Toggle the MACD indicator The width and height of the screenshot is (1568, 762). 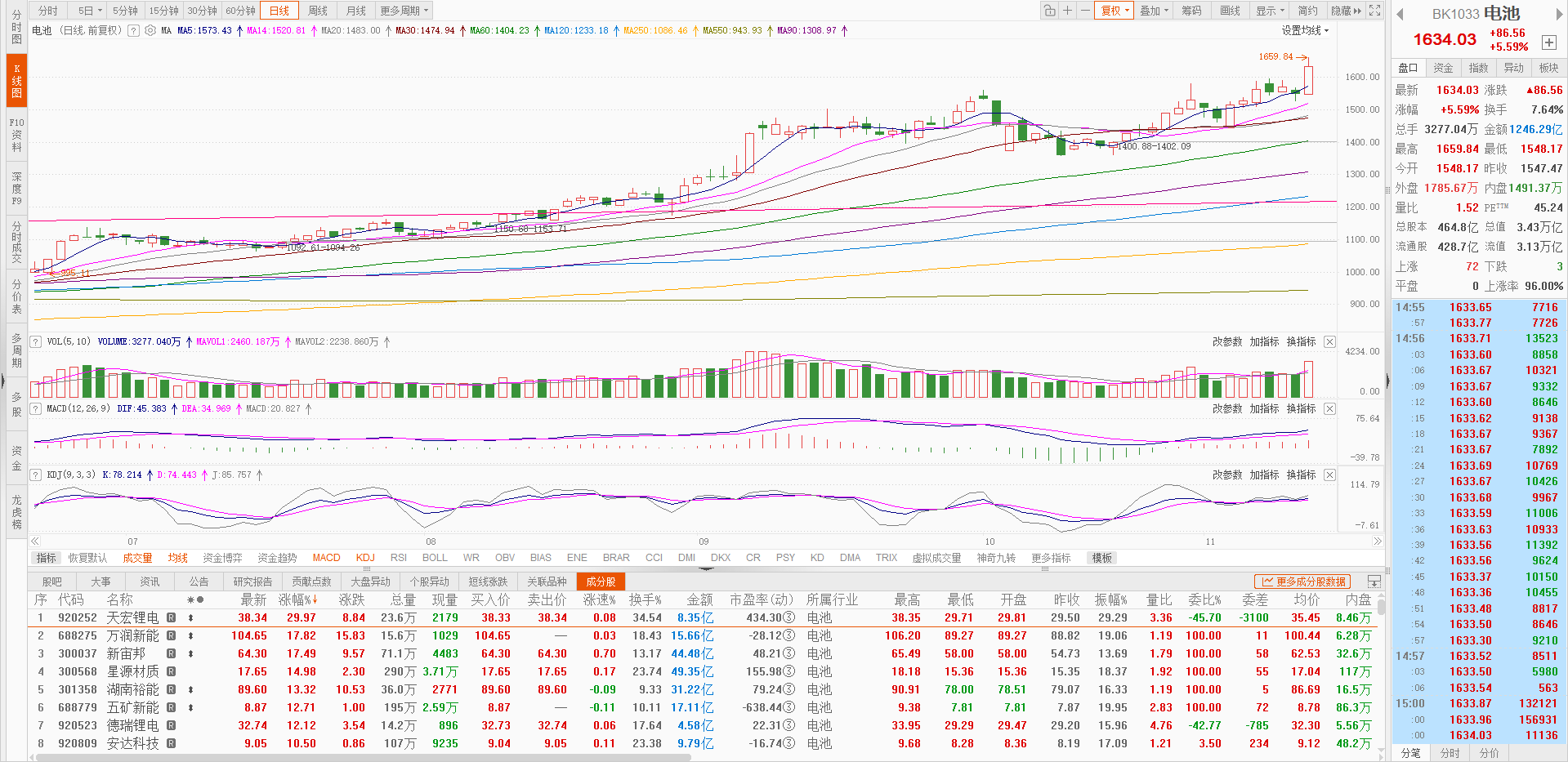(326, 558)
